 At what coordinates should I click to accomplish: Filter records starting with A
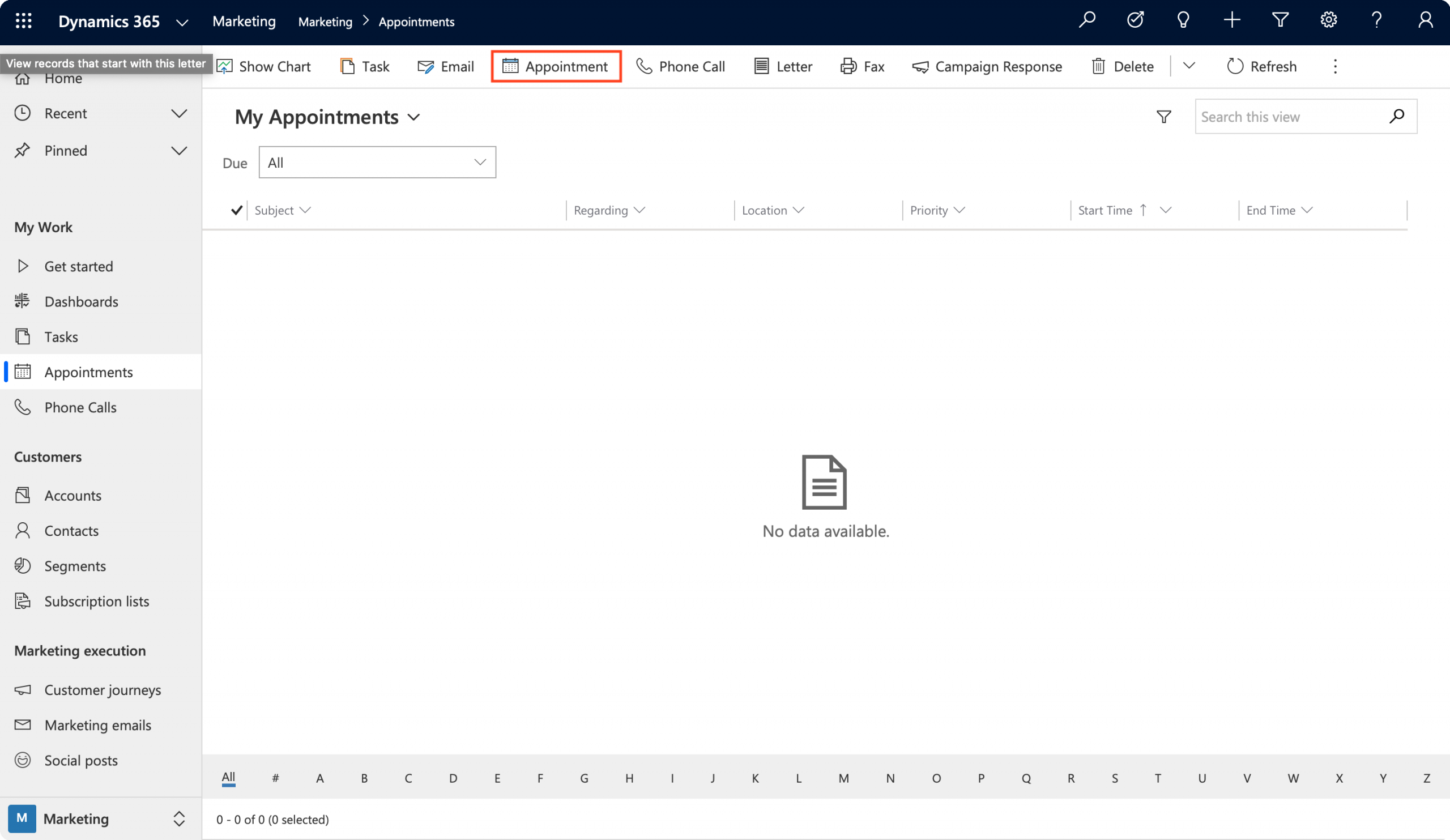(x=320, y=778)
